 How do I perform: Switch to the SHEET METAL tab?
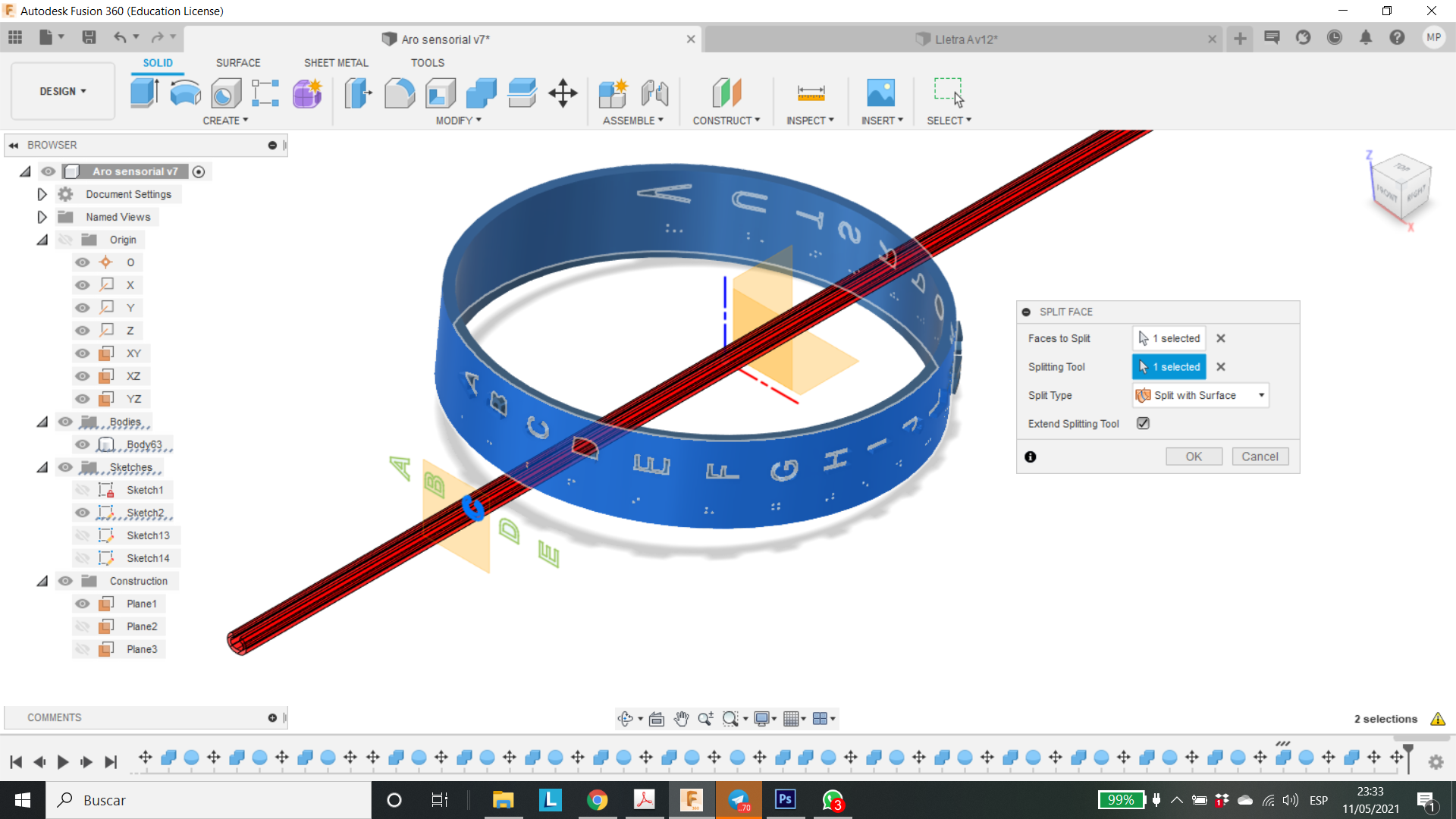click(336, 63)
